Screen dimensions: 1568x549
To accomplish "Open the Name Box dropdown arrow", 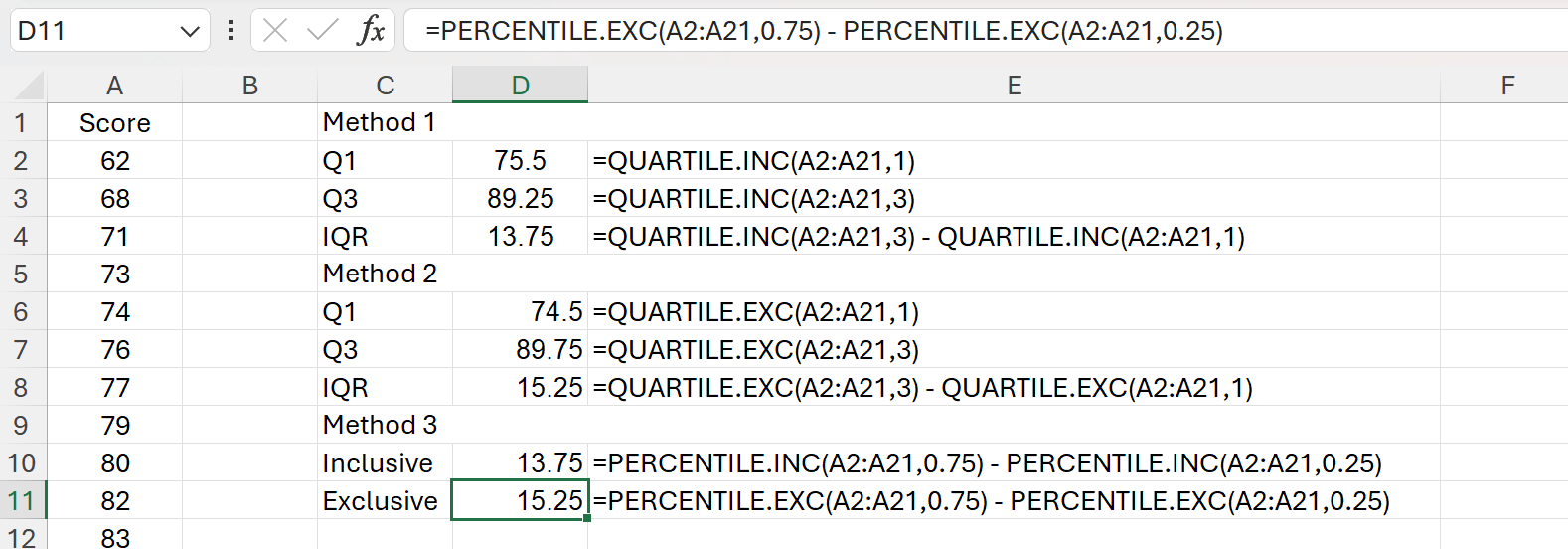I will coord(190,32).
